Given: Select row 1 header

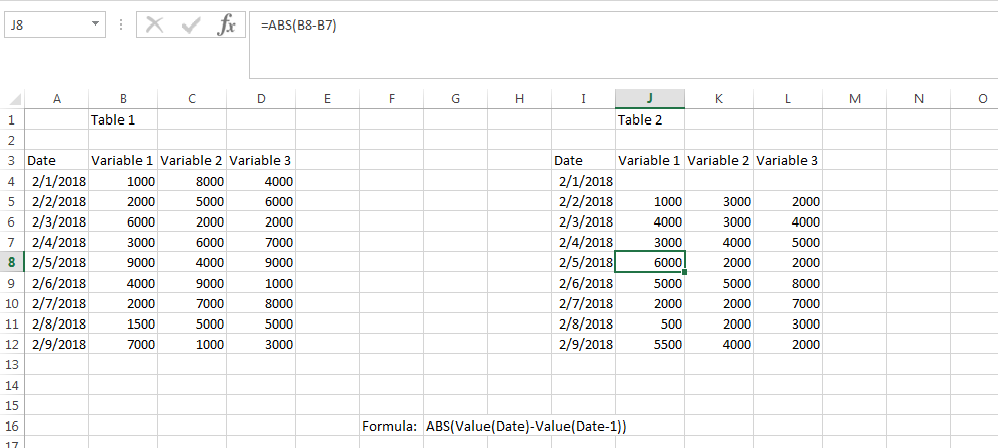Looking at the screenshot, I should pyautogui.click(x=12, y=120).
